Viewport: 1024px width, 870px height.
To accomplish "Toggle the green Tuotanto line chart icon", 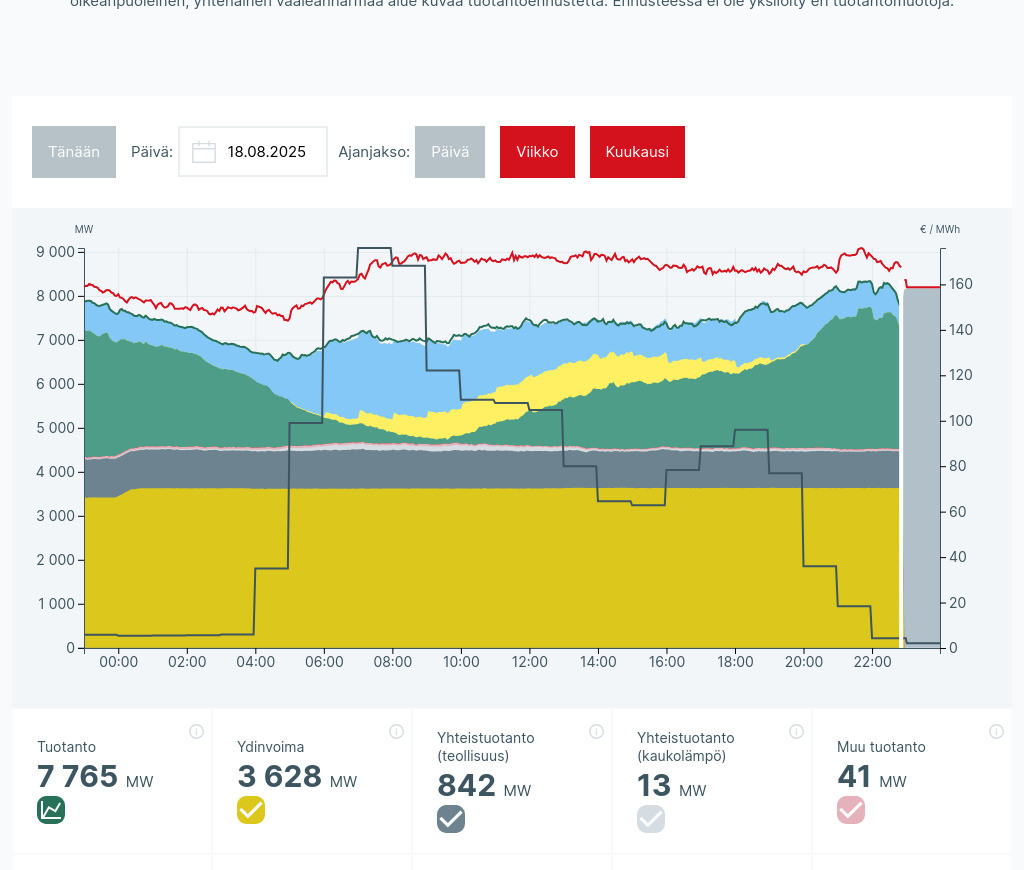I will [51, 810].
